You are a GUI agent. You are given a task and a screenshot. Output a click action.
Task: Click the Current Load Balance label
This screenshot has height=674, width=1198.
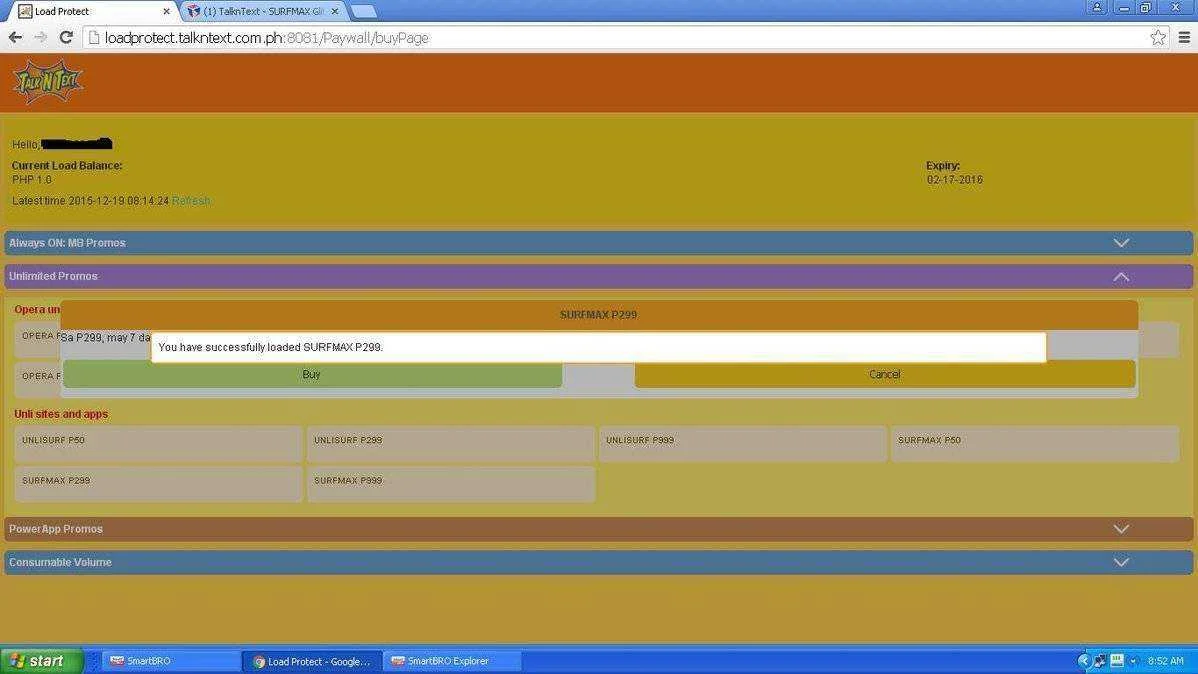point(66,166)
